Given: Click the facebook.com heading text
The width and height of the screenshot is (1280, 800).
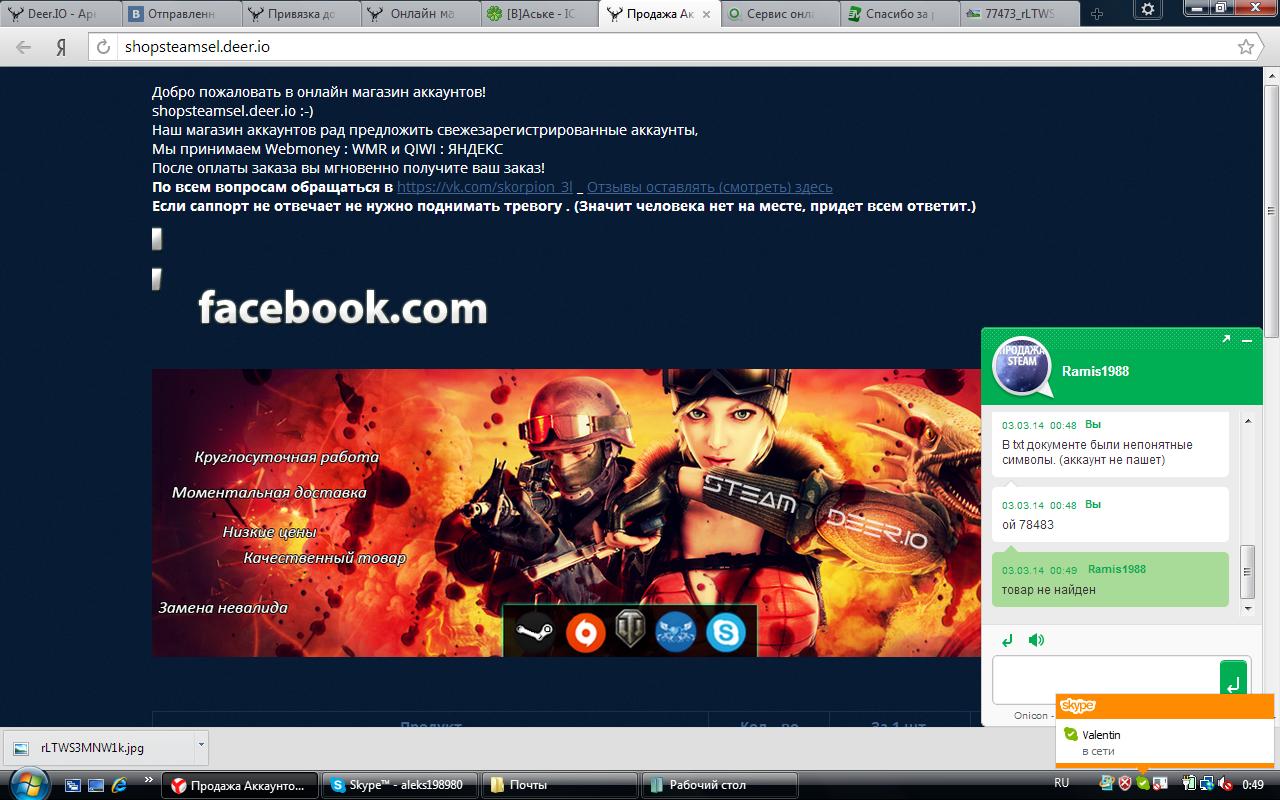Looking at the screenshot, I should [x=343, y=308].
